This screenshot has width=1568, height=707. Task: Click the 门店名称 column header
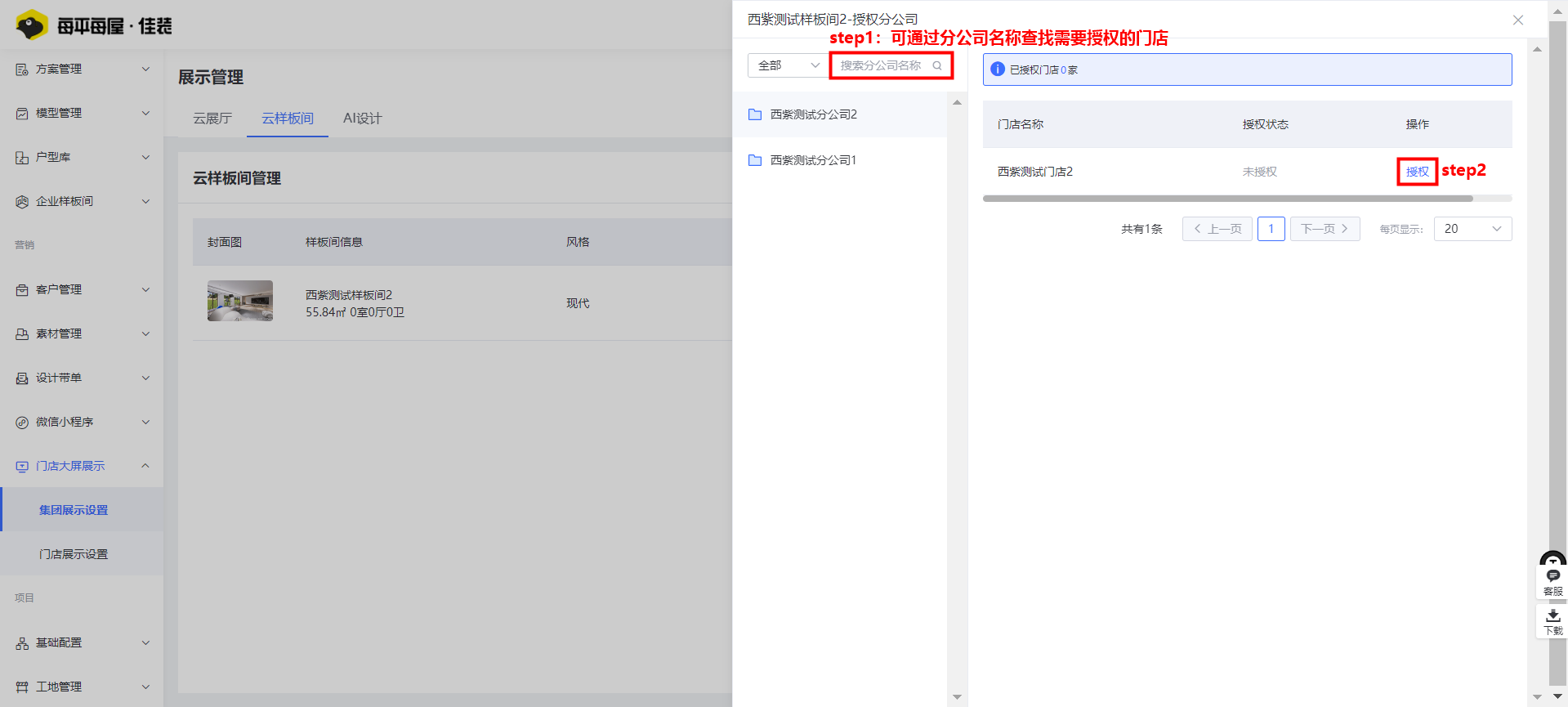[1021, 124]
